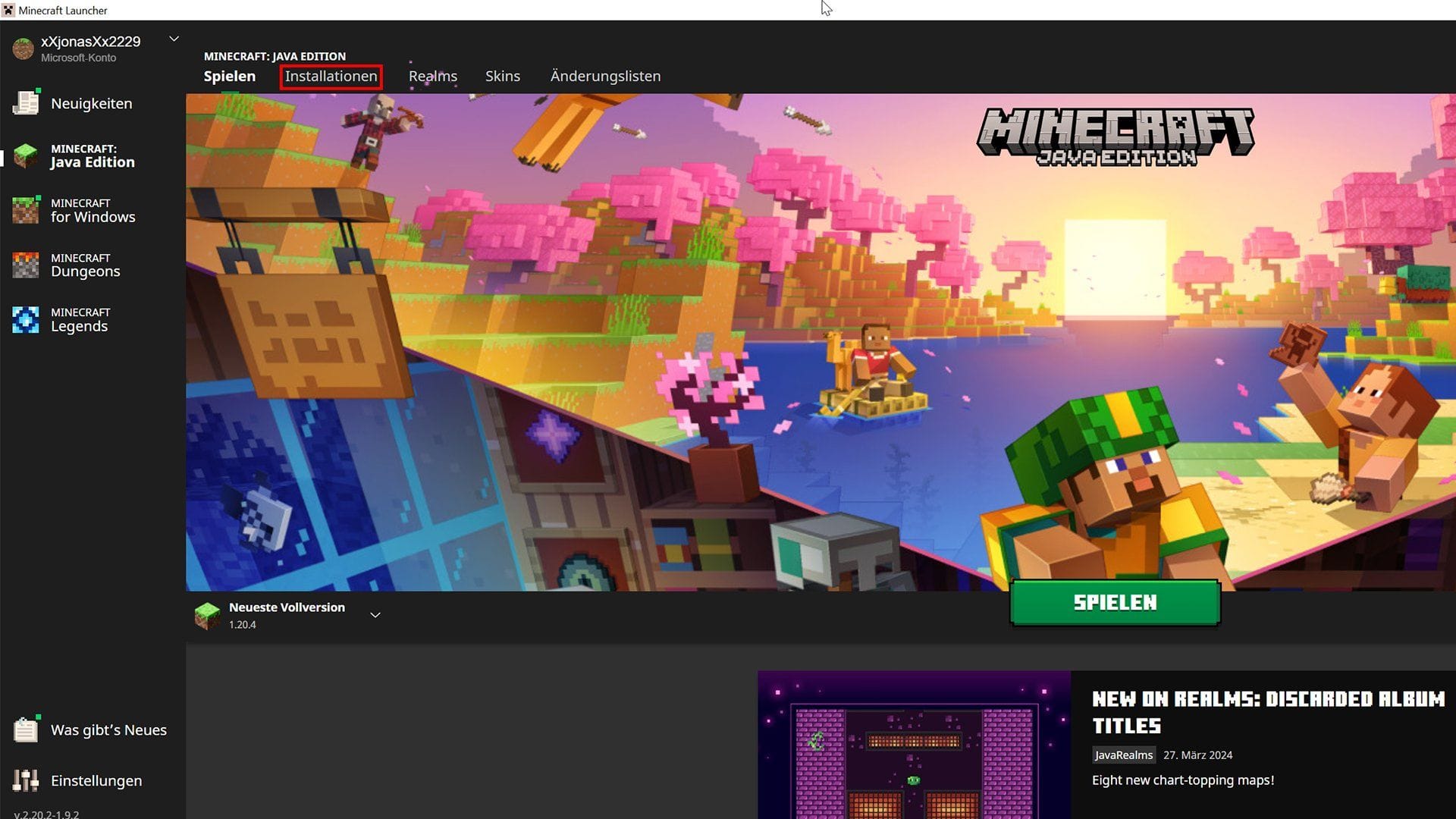Screen dimensions: 1456x819
Task: Select the Java Edition sidebar label
Action: pos(93,155)
